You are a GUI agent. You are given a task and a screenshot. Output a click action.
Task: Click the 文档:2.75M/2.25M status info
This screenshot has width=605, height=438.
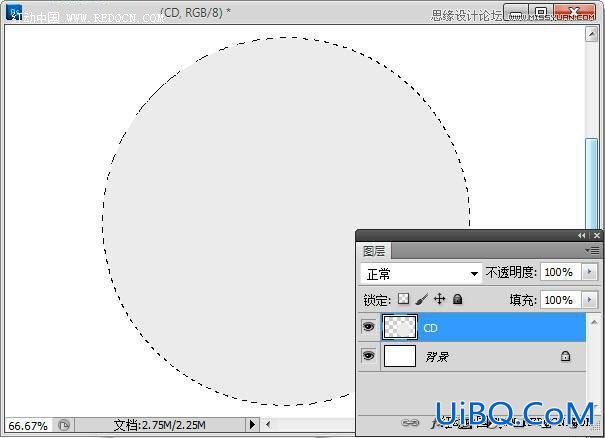tap(159, 425)
